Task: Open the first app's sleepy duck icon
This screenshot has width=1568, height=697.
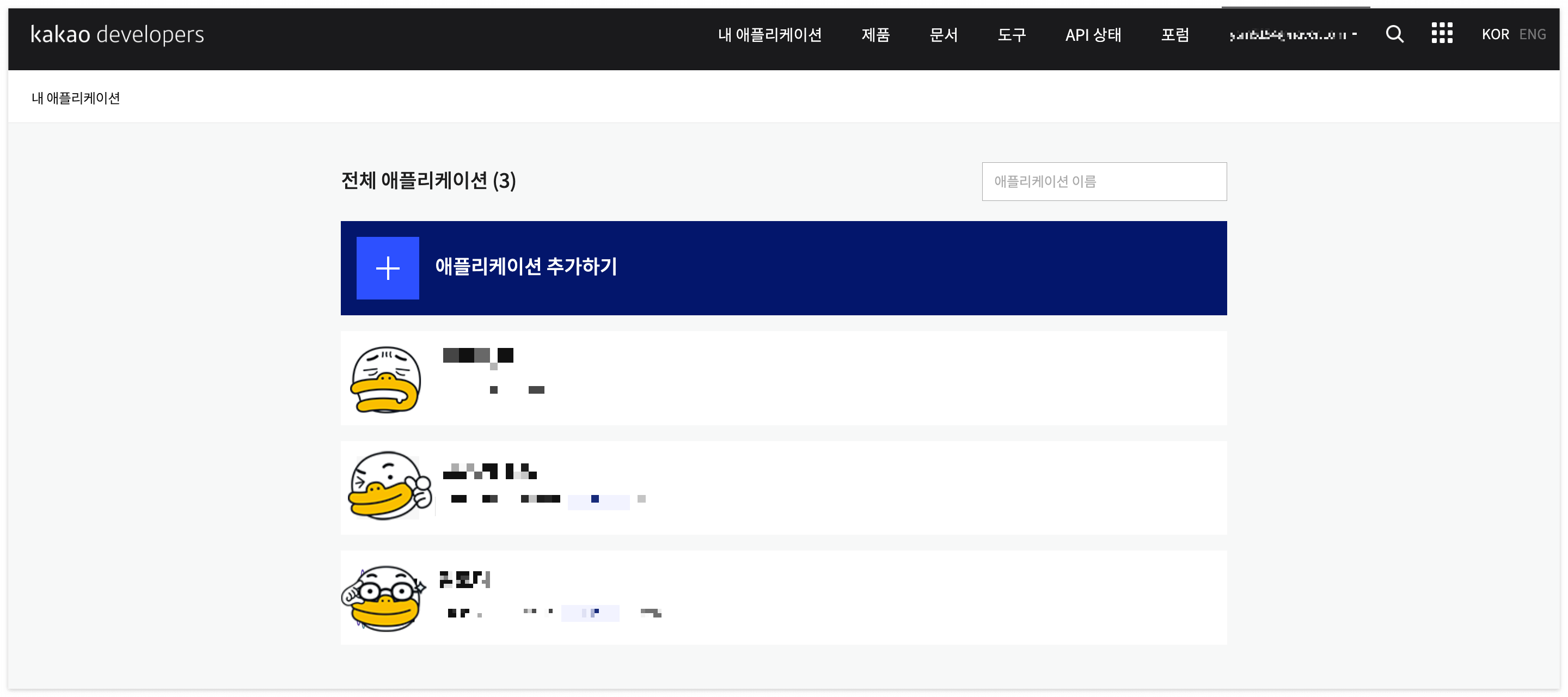Action: (x=386, y=379)
